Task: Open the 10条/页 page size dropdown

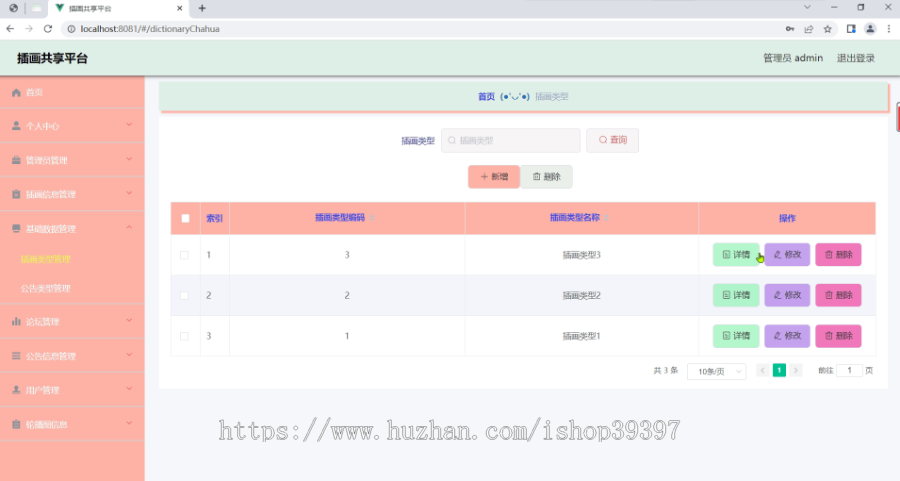Action: pyautogui.click(x=716, y=371)
